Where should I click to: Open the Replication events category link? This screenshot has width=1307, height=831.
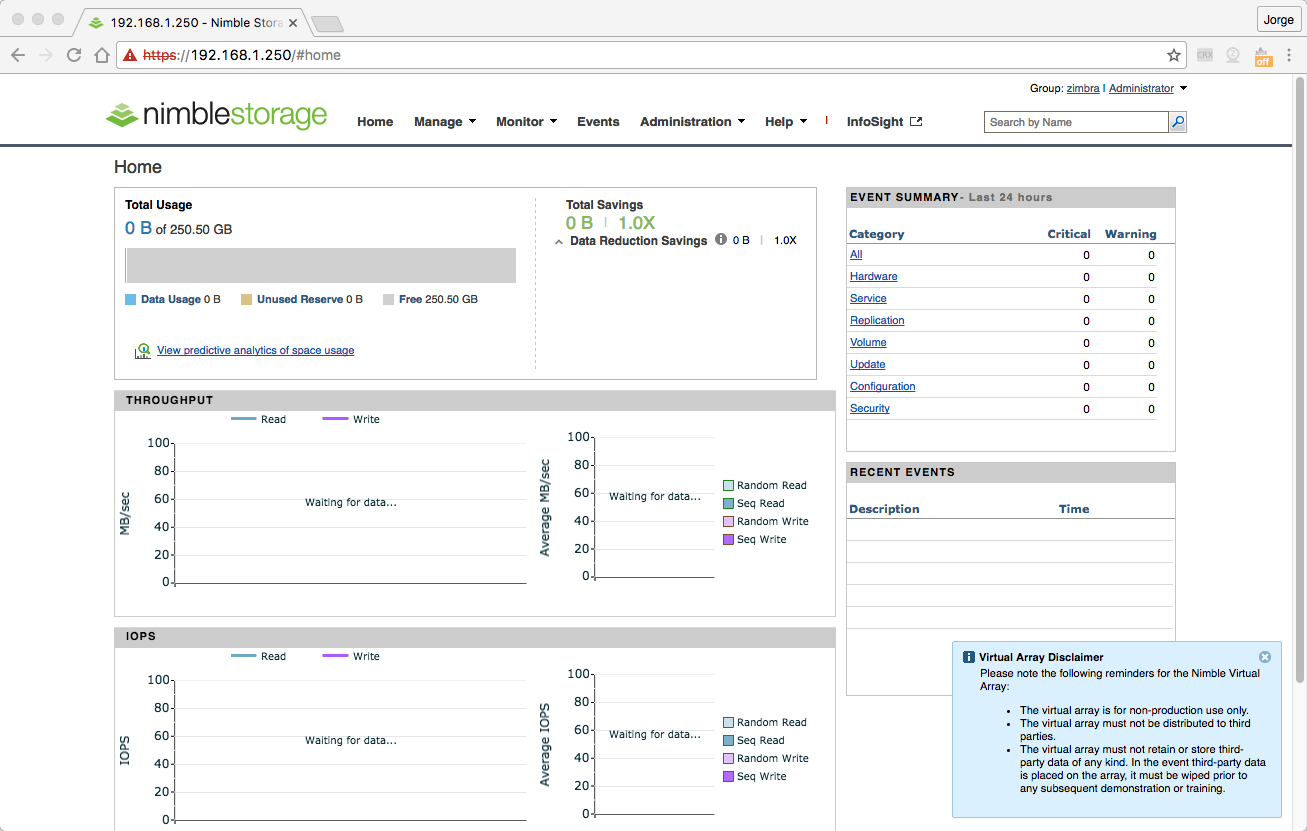(x=877, y=321)
